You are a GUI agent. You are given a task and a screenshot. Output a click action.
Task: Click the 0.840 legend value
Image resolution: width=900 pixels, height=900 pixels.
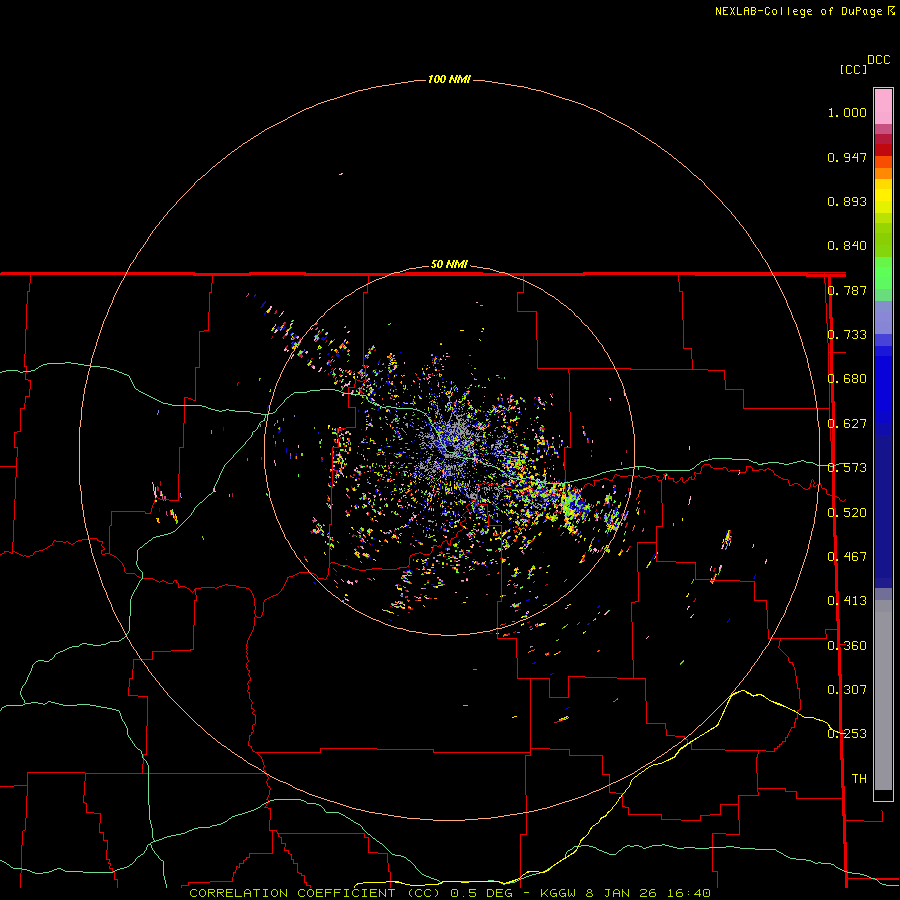[847, 246]
